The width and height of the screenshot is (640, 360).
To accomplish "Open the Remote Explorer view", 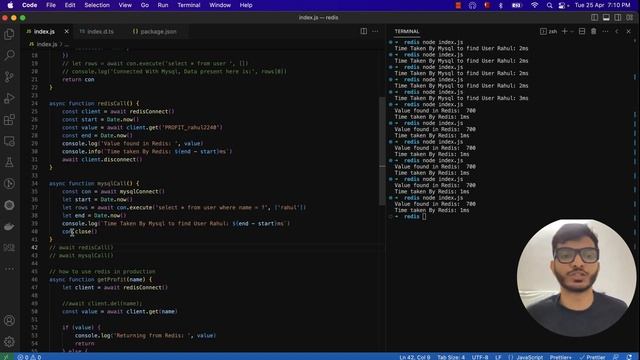I will click(x=9, y=141).
